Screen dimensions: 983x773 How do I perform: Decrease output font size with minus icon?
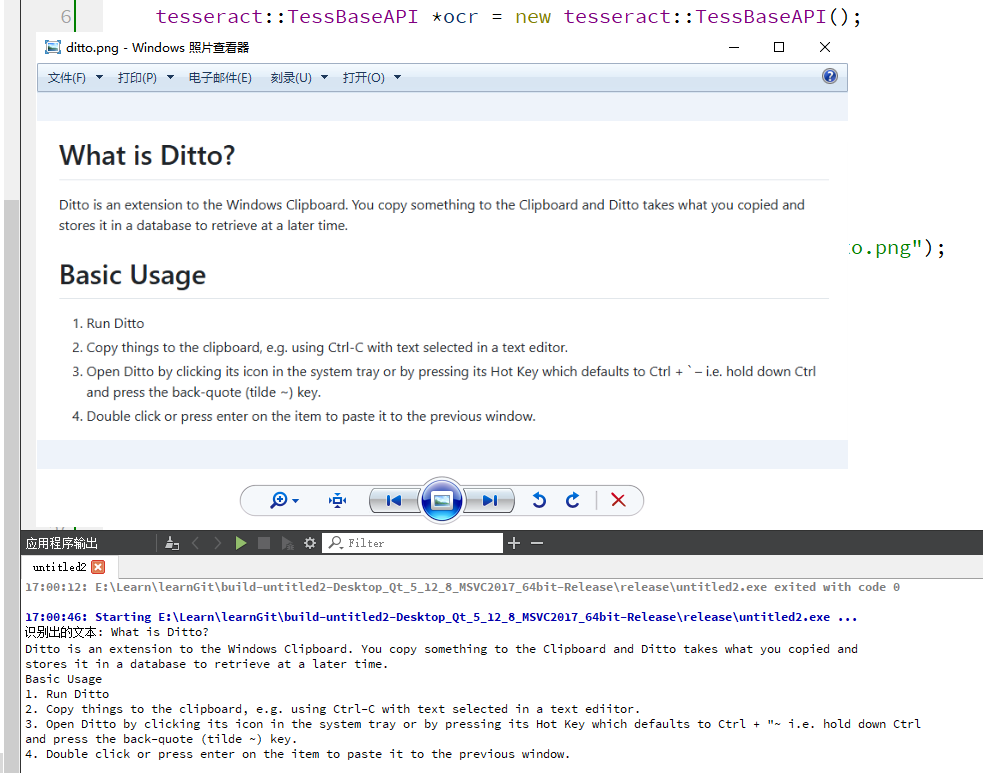(x=537, y=543)
